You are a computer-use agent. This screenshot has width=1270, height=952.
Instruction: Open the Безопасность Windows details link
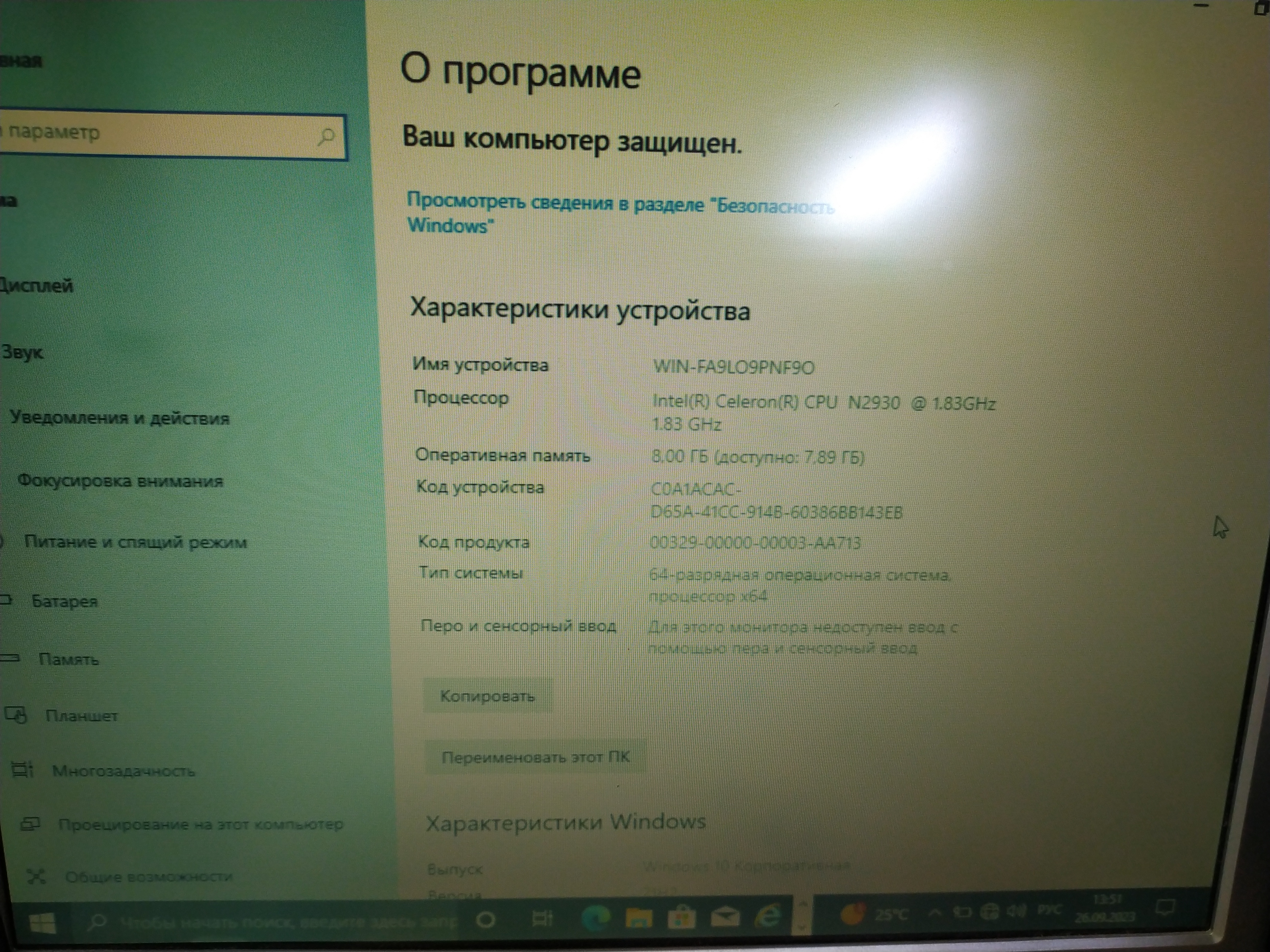[x=621, y=214]
